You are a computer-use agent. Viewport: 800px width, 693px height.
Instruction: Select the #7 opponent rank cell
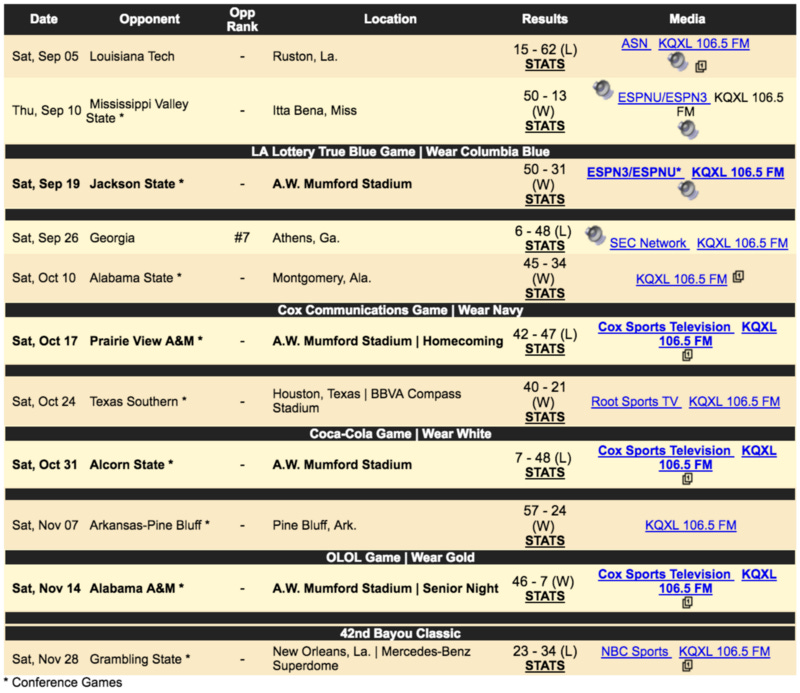click(242, 238)
